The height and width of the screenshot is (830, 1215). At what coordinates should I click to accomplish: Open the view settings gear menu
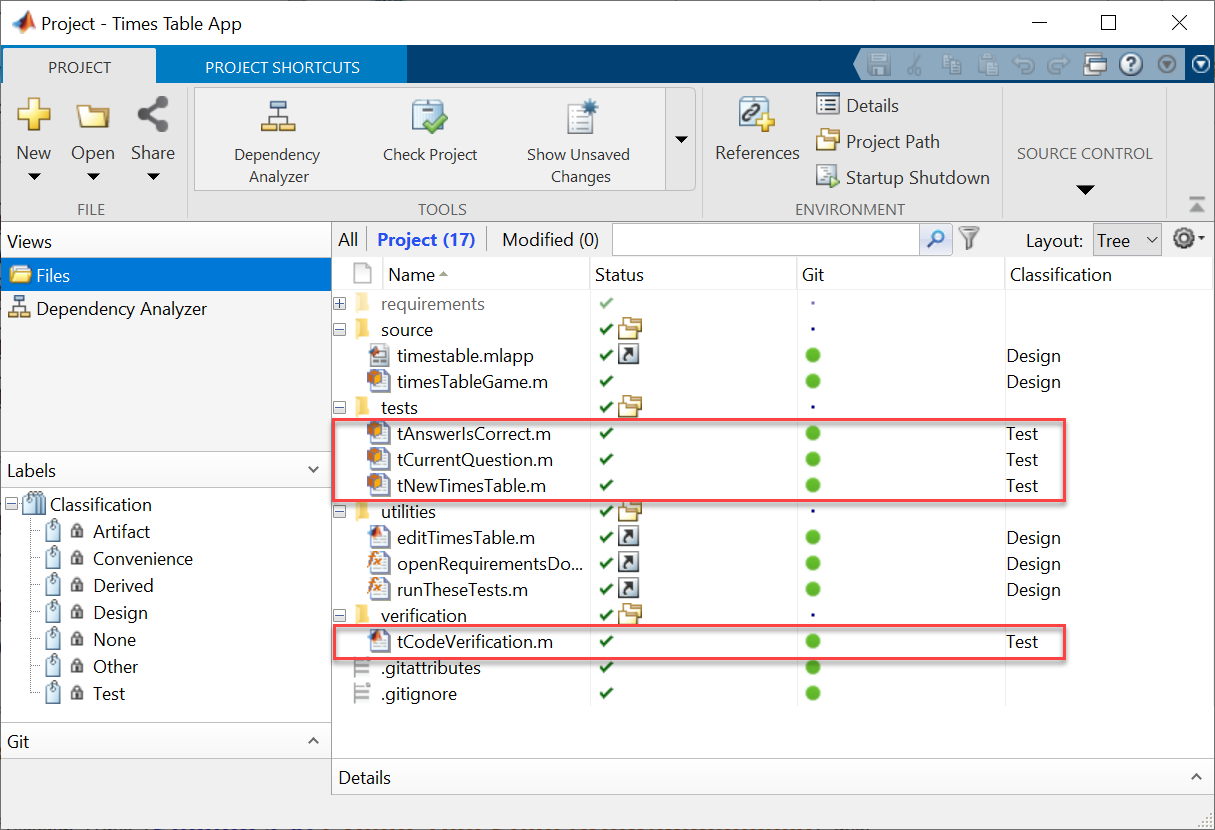(1187, 240)
